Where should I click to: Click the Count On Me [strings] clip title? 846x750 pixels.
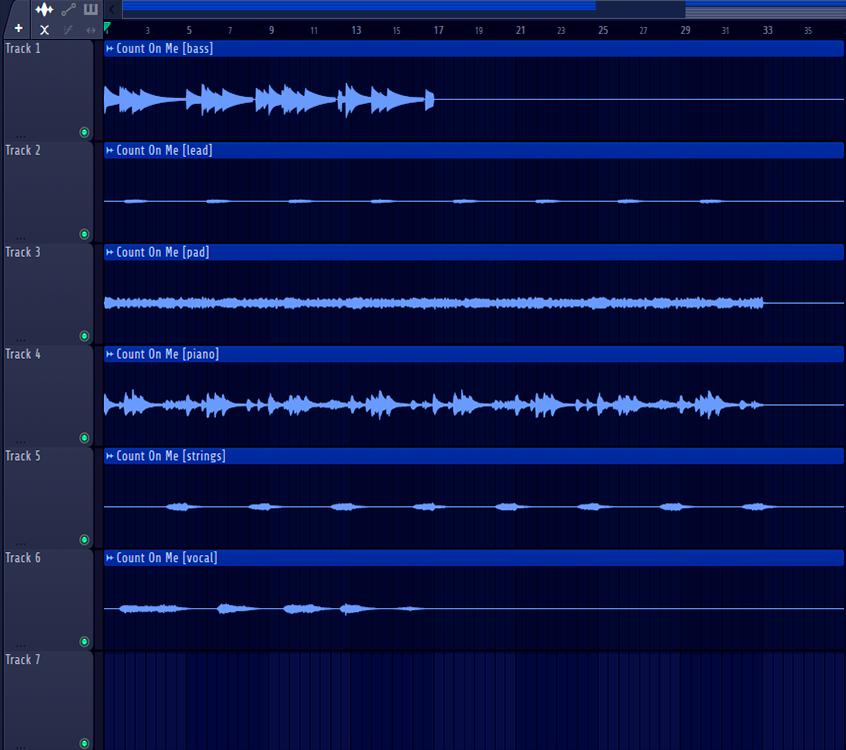(170, 456)
